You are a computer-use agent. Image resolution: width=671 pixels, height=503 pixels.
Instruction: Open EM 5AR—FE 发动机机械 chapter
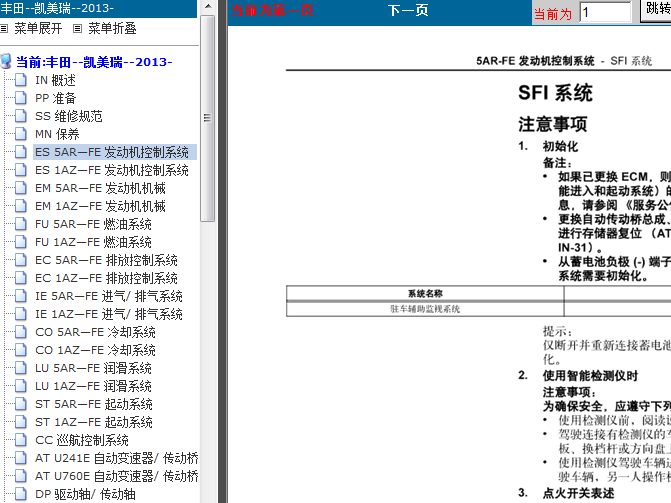coord(100,188)
